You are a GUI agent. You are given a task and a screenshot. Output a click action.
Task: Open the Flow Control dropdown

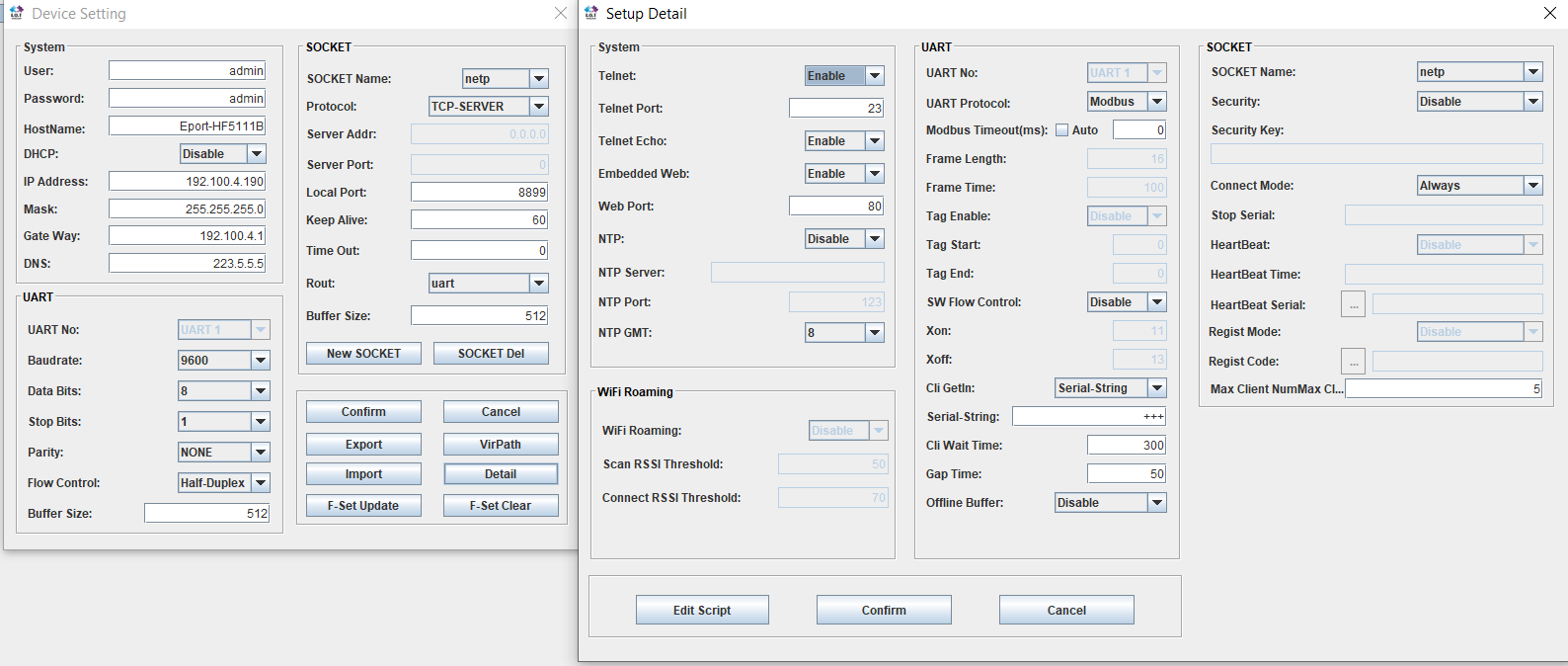(261, 483)
